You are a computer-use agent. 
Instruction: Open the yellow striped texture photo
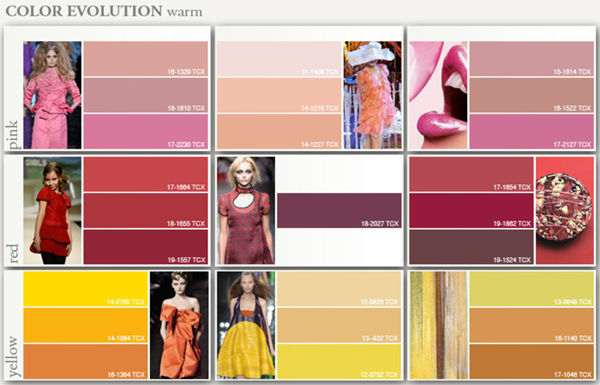point(439,325)
